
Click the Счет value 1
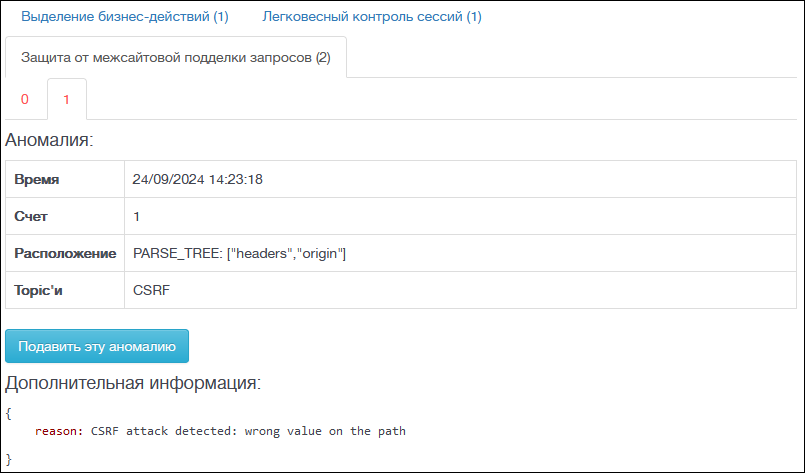pyautogui.click(x=137, y=216)
